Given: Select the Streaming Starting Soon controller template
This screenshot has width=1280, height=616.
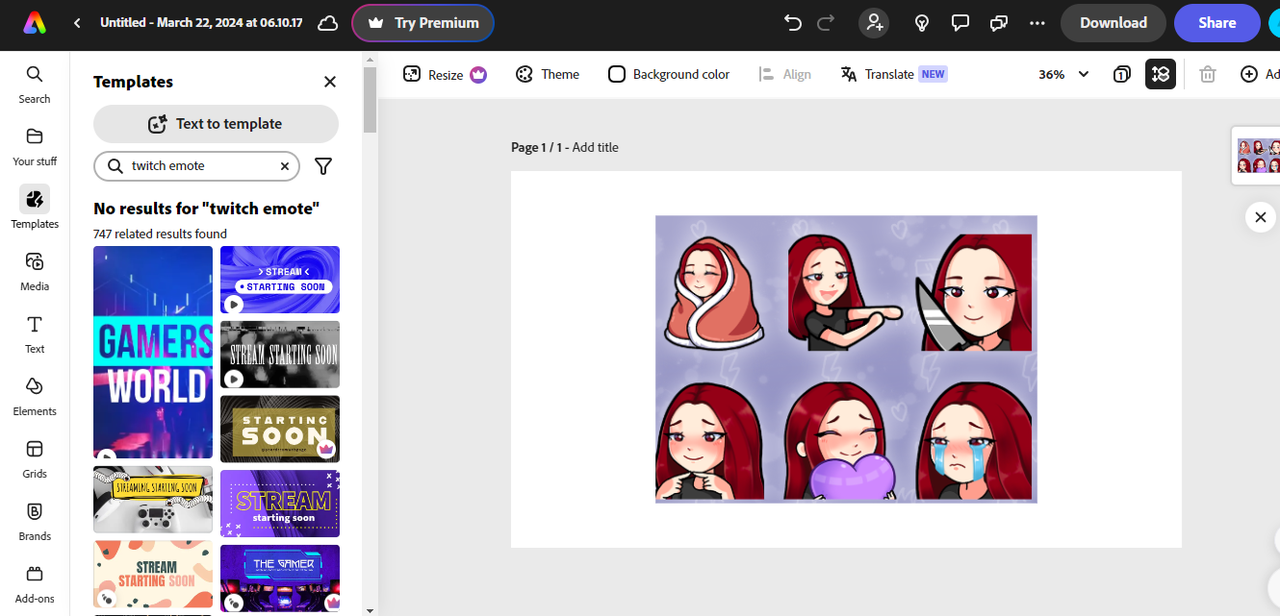Looking at the screenshot, I should (x=153, y=499).
